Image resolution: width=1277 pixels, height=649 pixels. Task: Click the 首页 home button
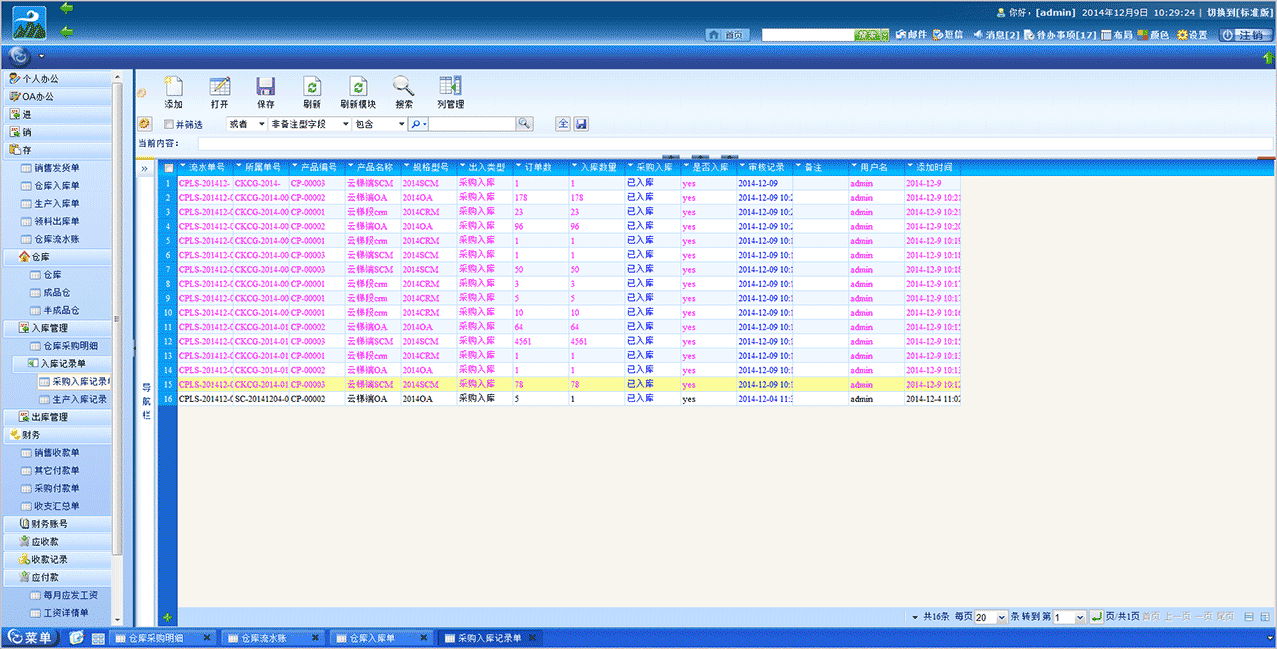pyautogui.click(x=728, y=35)
